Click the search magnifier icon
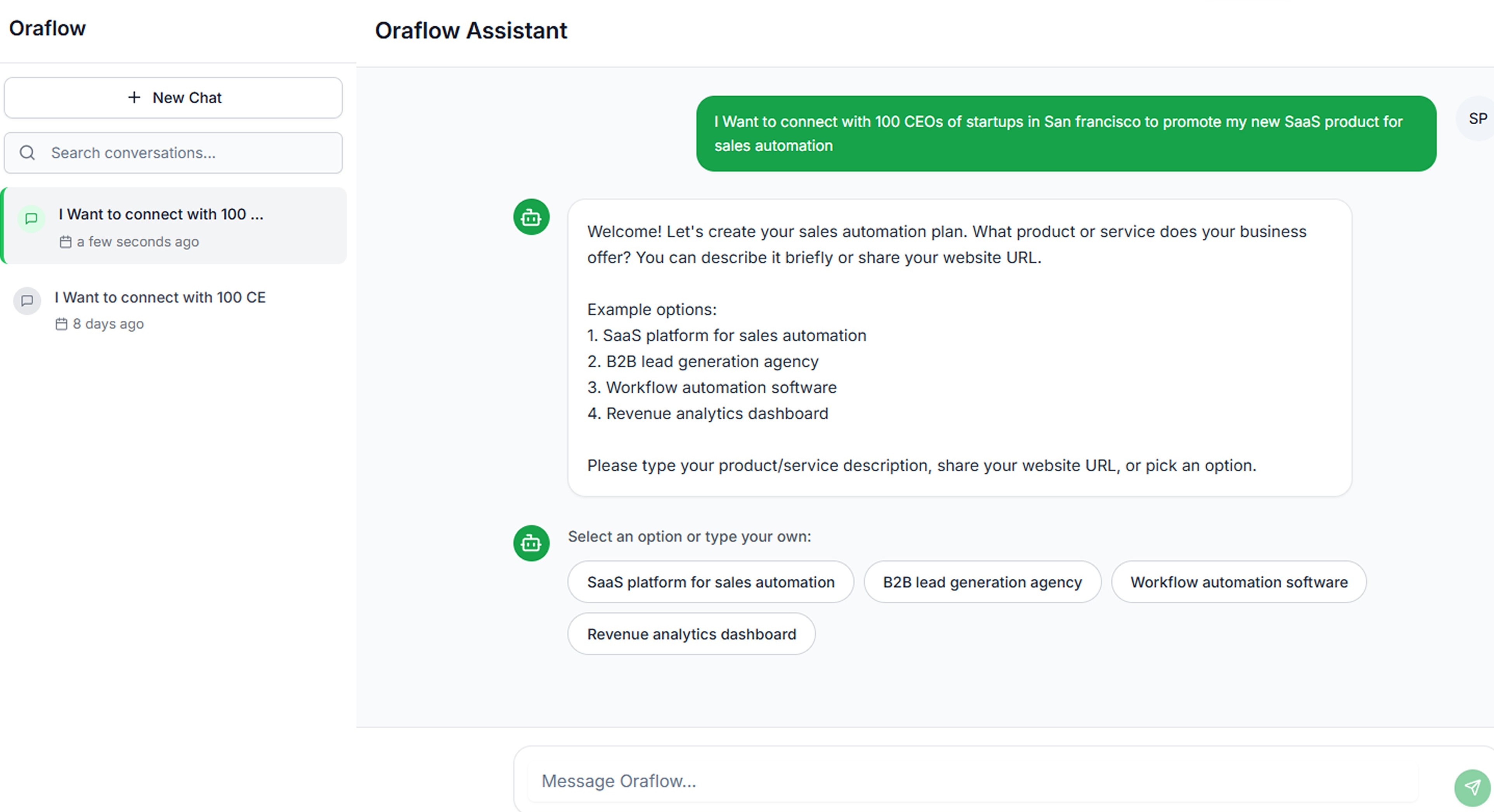Viewport: 1494px width, 812px height. 27,152
